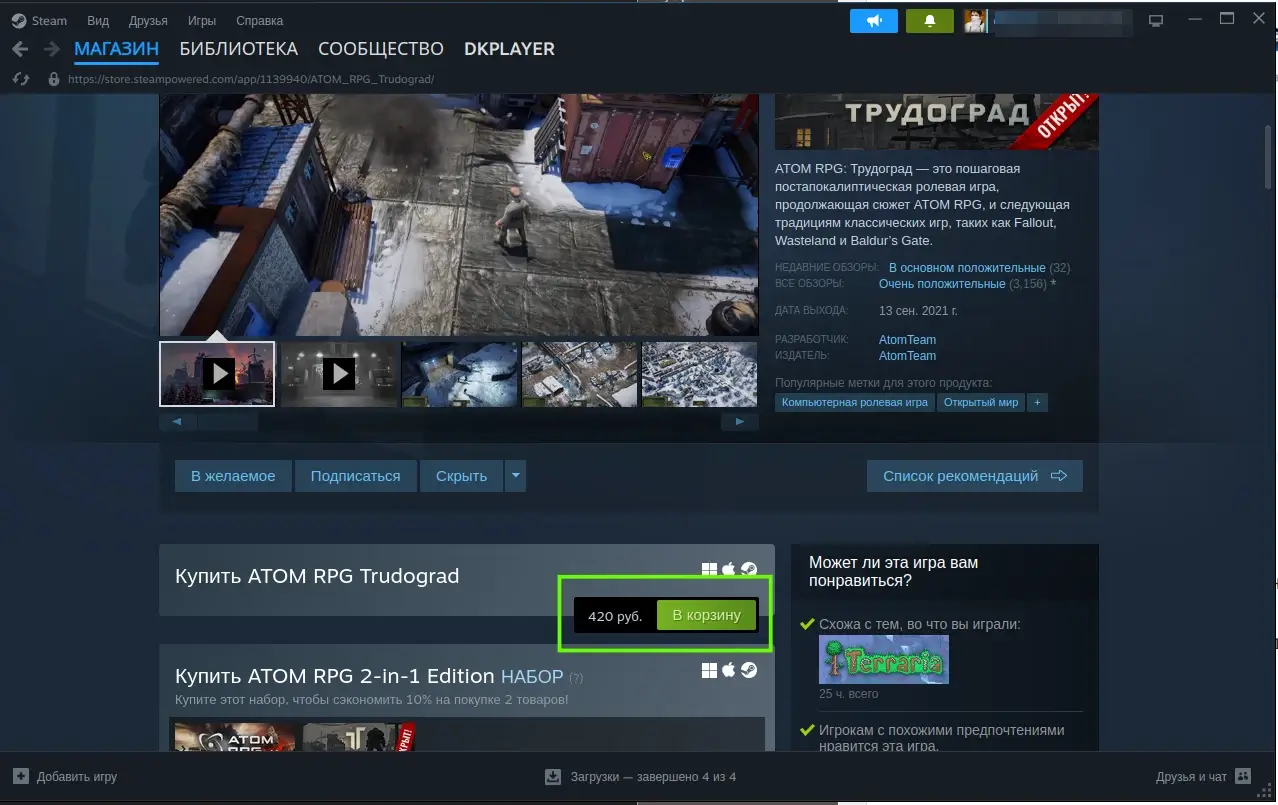Viewport: 1278px width, 805px height.
Task: Click the Компьютерная ролевая игра tag
Action: tap(855, 402)
